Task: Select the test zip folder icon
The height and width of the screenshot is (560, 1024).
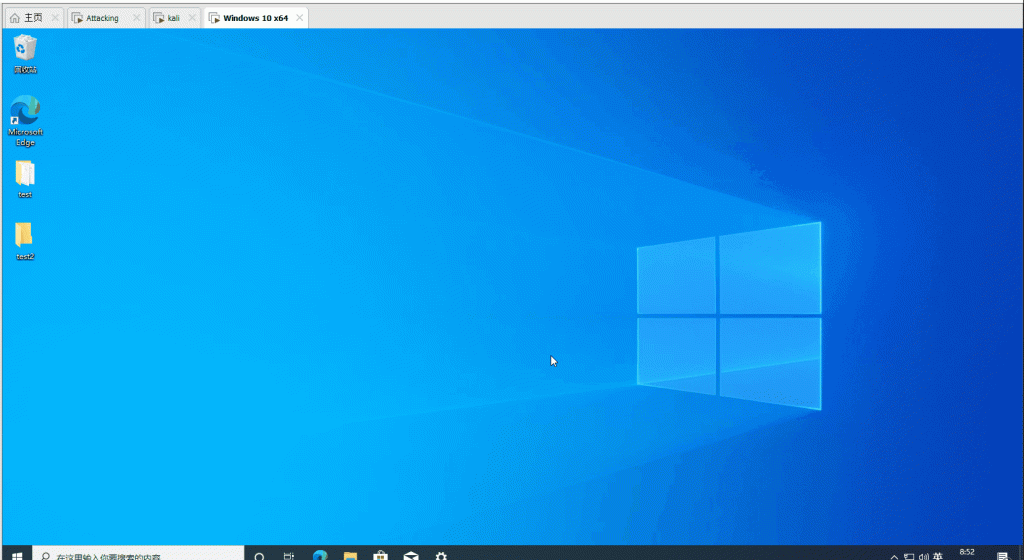Action: pyautogui.click(x=25, y=179)
